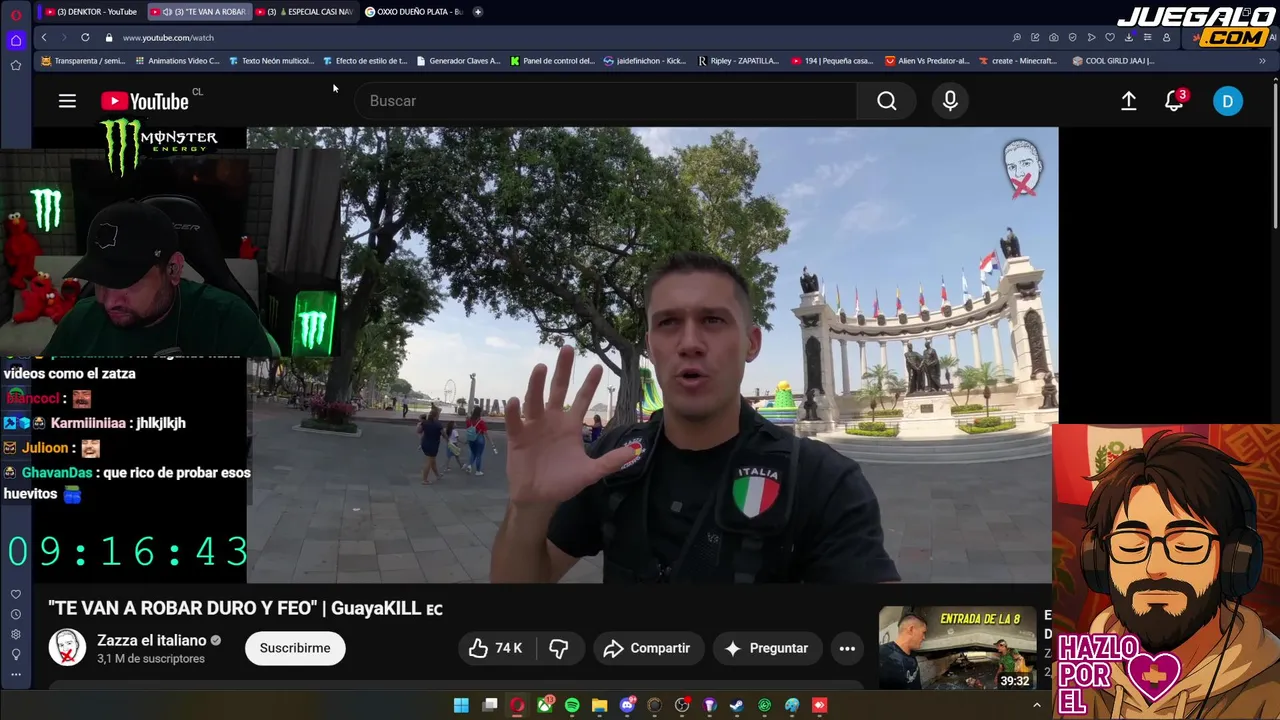Like the video with 74 K
This screenshot has width=1280, height=720.
click(496, 648)
